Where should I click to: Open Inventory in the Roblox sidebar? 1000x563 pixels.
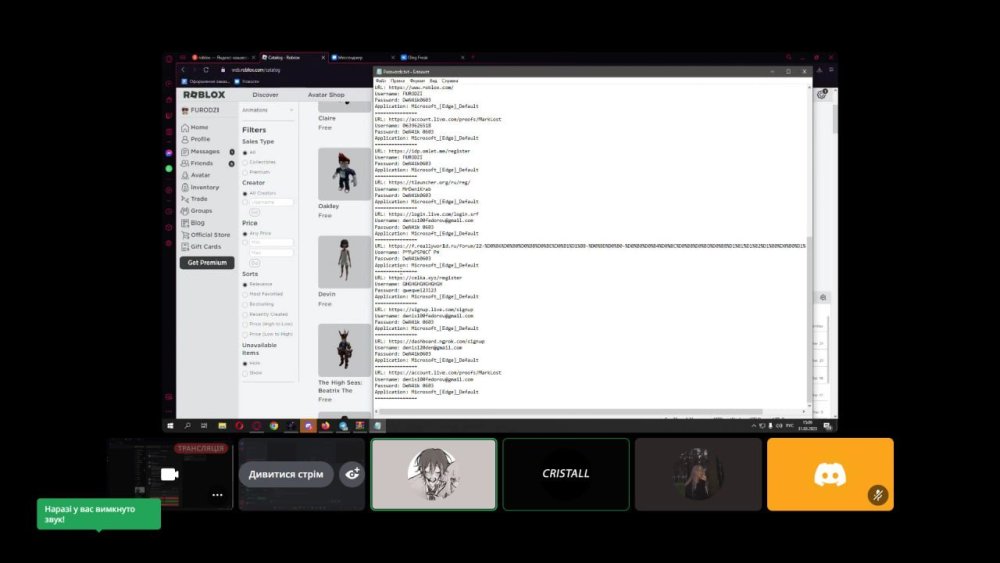point(200,187)
